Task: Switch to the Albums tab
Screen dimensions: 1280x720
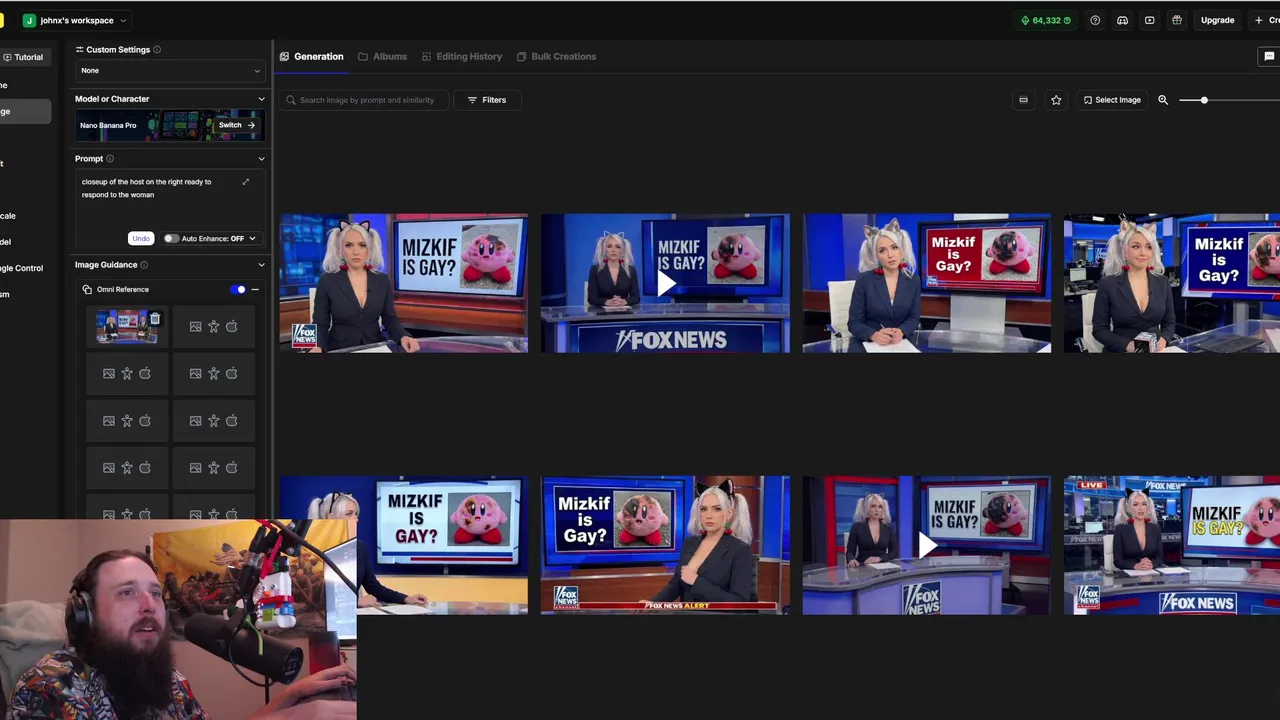Action: pyautogui.click(x=382, y=57)
